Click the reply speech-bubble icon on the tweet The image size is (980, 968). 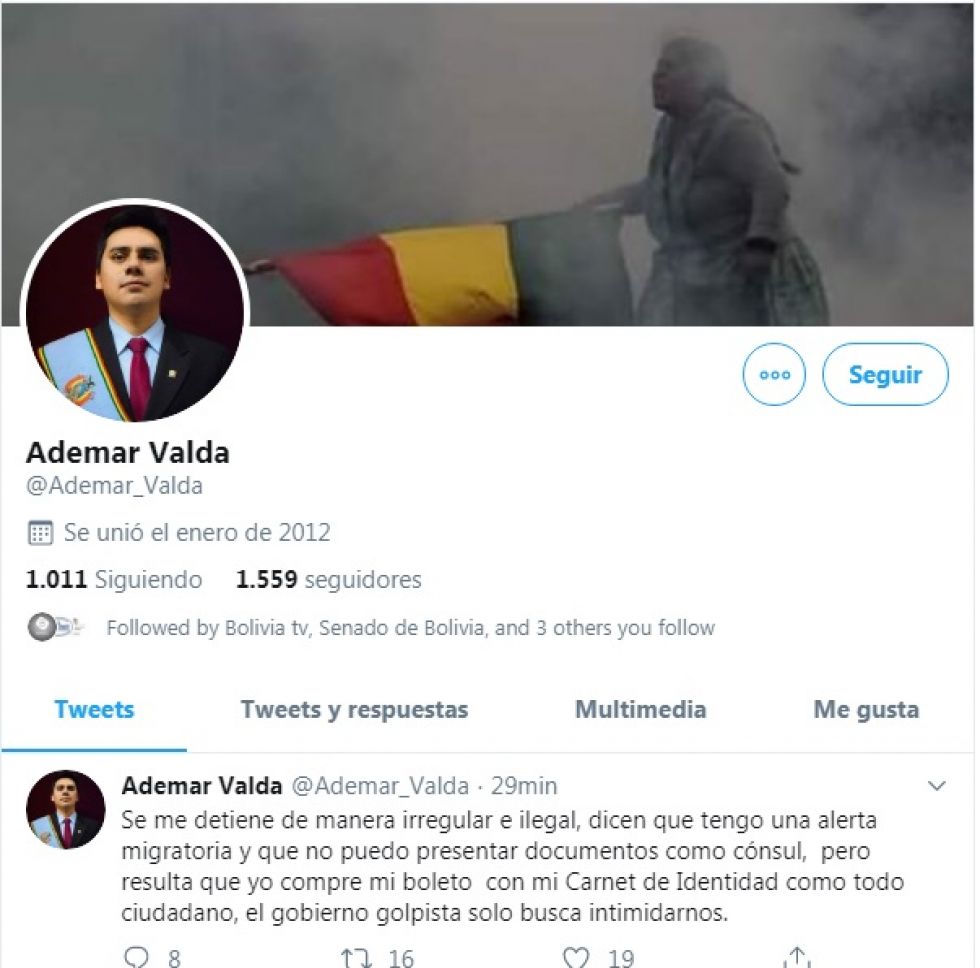point(136,957)
